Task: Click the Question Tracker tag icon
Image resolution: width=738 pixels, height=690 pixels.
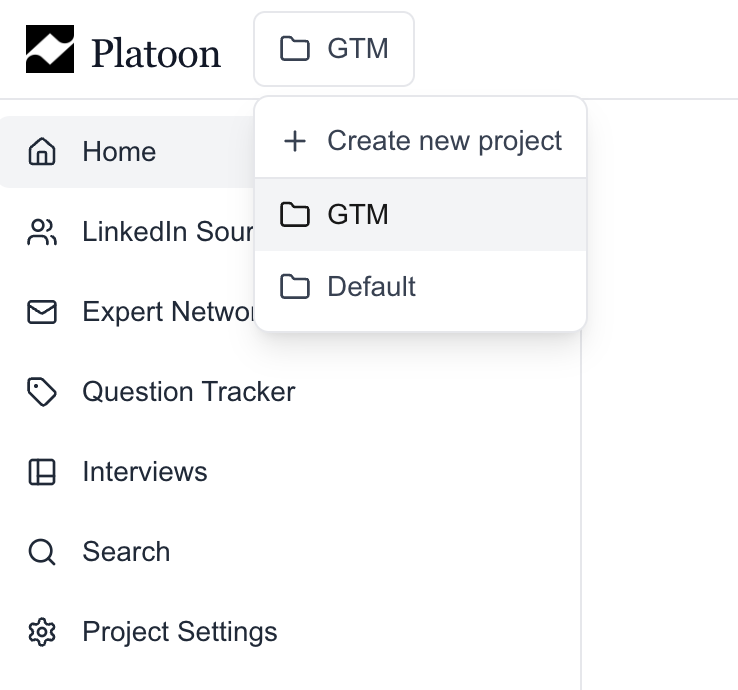Action: [42, 392]
